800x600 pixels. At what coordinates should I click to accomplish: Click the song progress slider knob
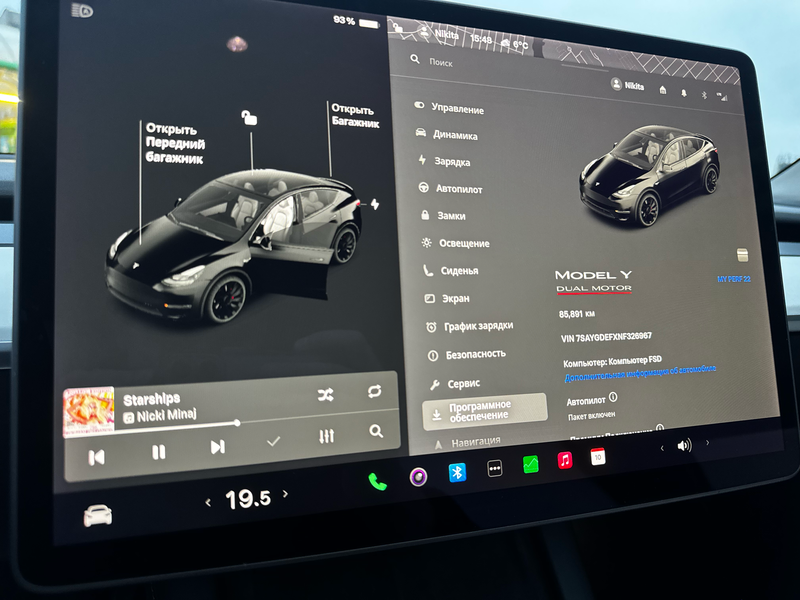(237, 423)
